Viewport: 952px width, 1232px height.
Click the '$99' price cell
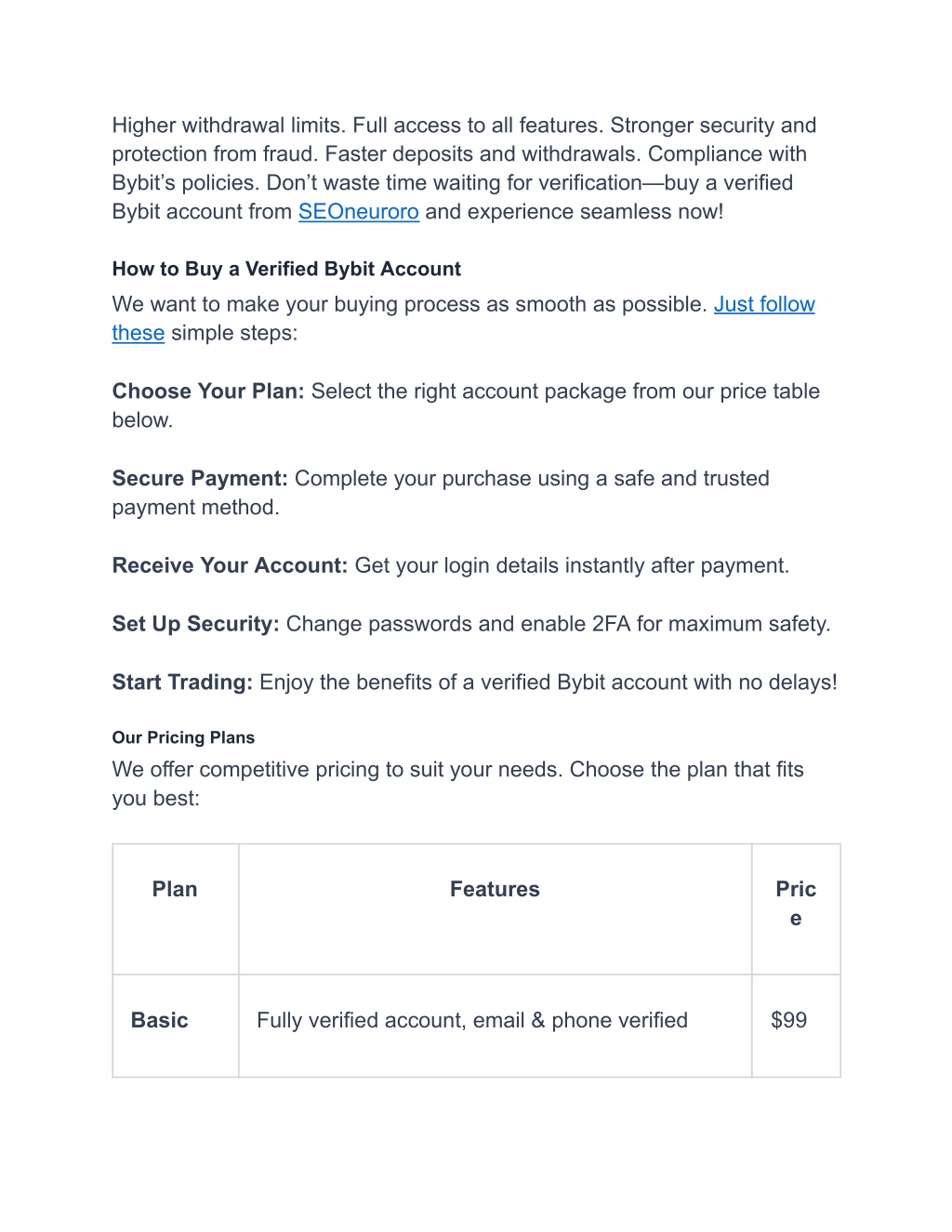796,1026
